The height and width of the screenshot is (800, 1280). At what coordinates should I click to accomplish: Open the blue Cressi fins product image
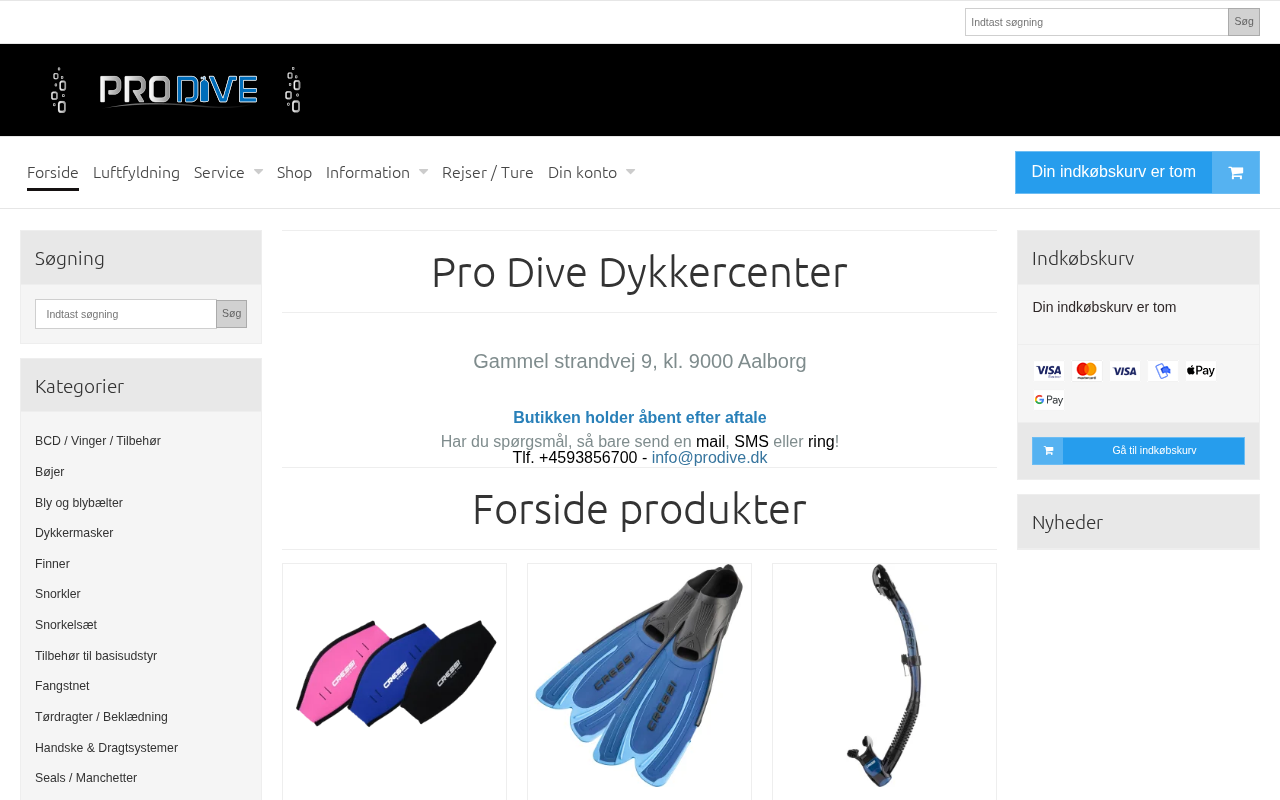pos(639,677)
